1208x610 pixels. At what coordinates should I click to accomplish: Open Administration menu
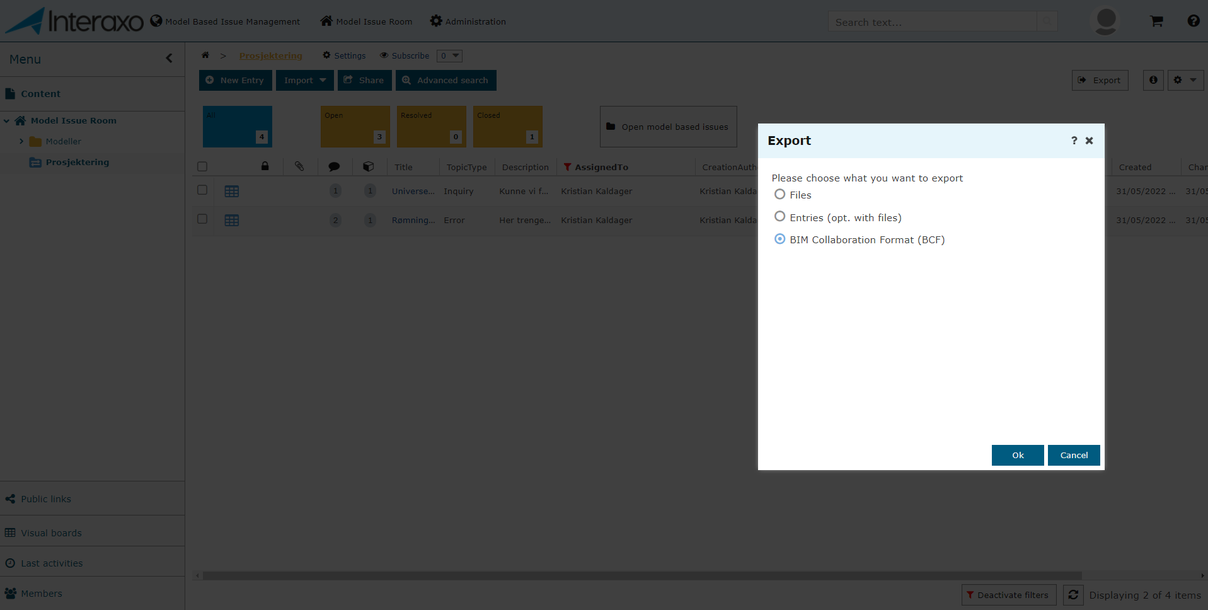pos(468,21)
